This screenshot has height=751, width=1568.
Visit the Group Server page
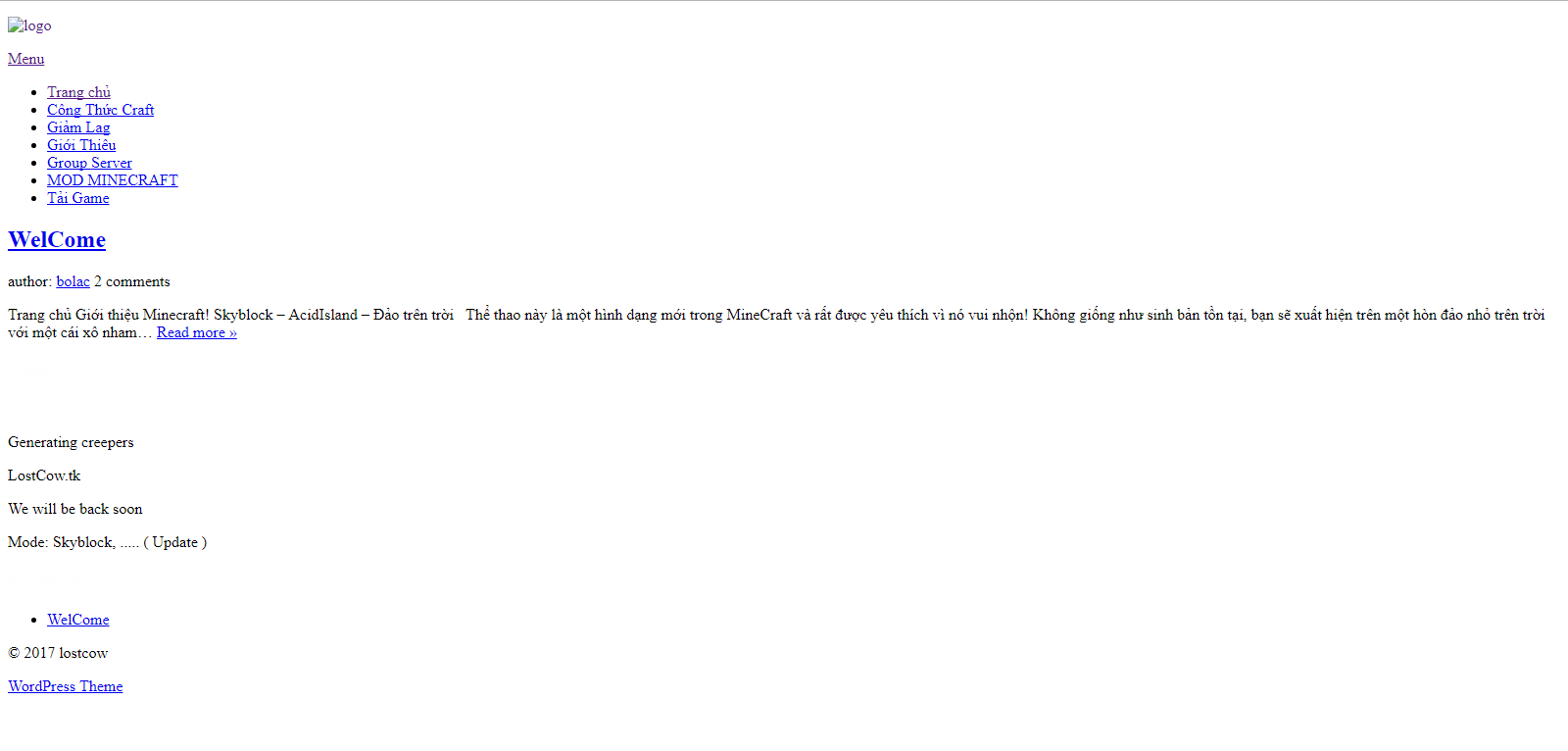89,163
